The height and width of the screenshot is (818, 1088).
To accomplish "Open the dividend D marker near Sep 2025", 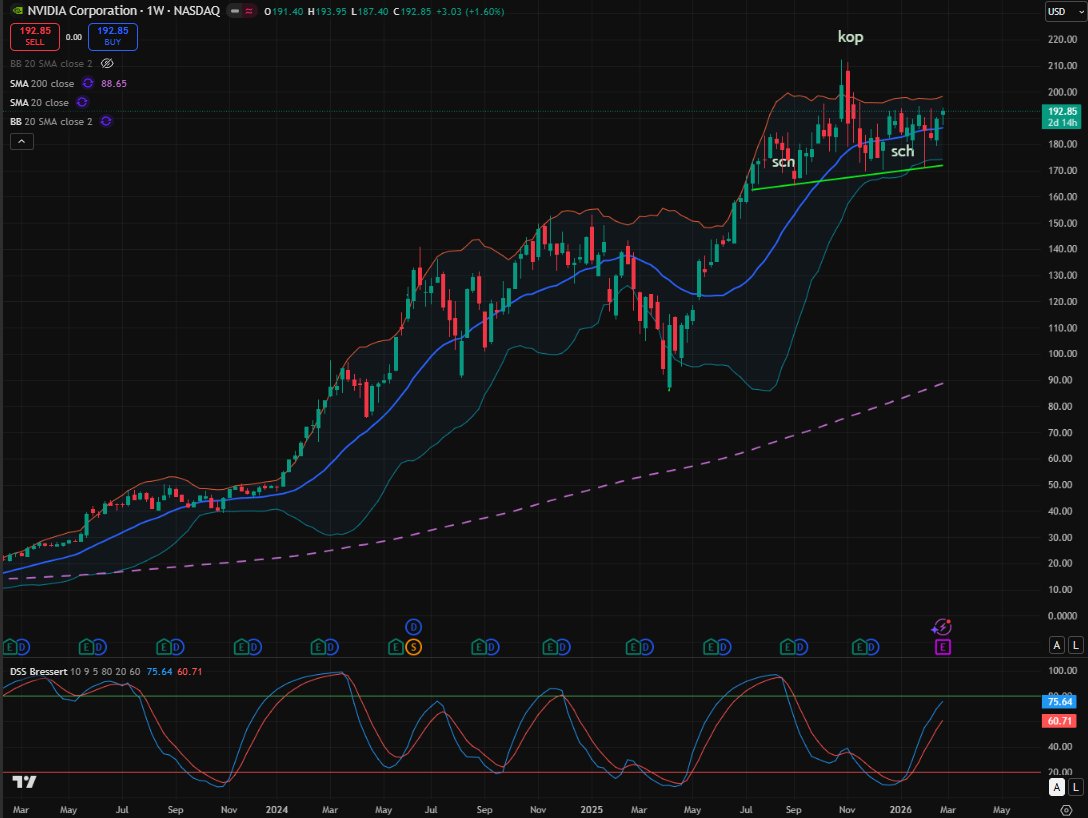I will (801, 647).
